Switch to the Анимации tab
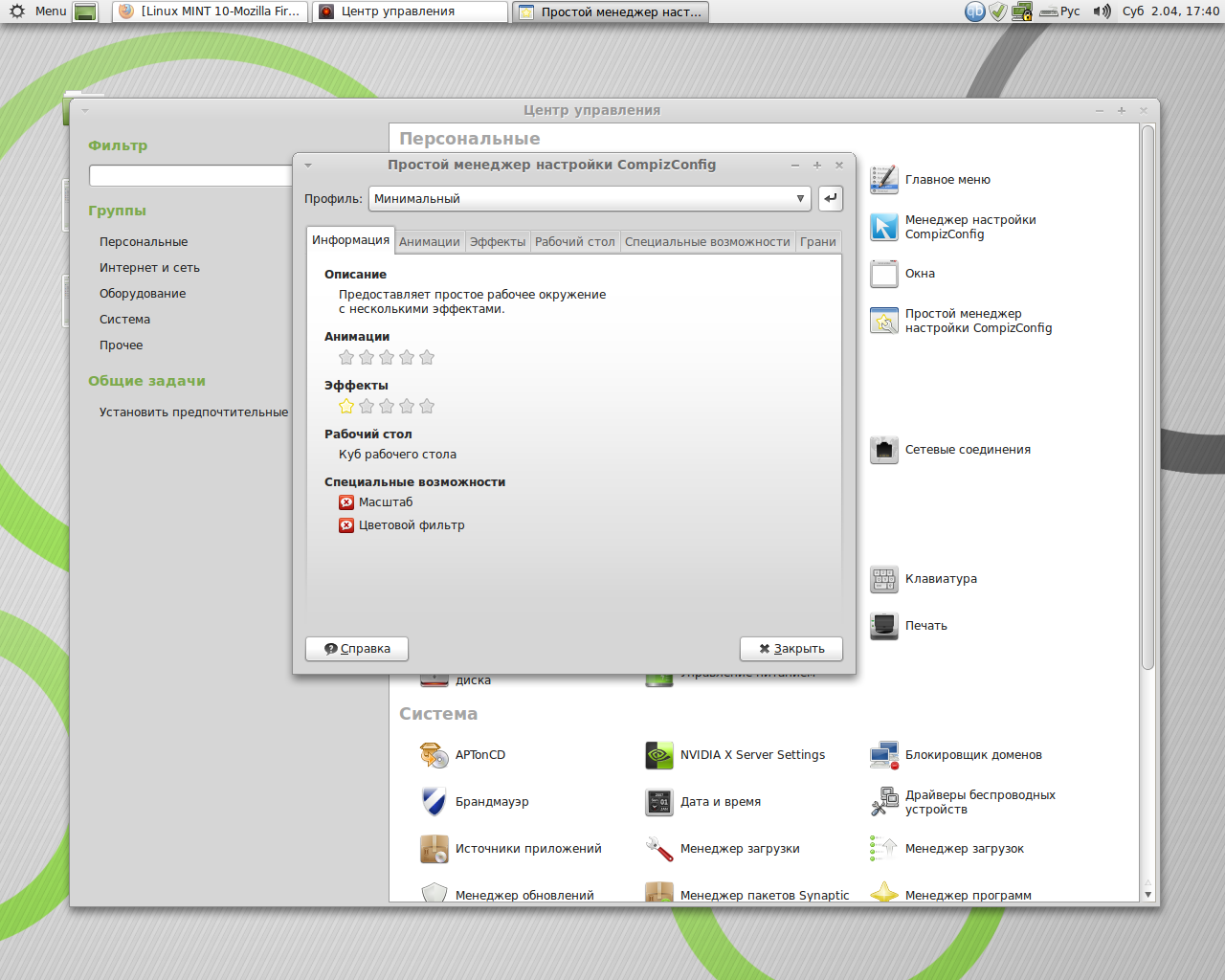Image resolution: width=1225 pixels, height=980 pixels. tap(429, 242)
